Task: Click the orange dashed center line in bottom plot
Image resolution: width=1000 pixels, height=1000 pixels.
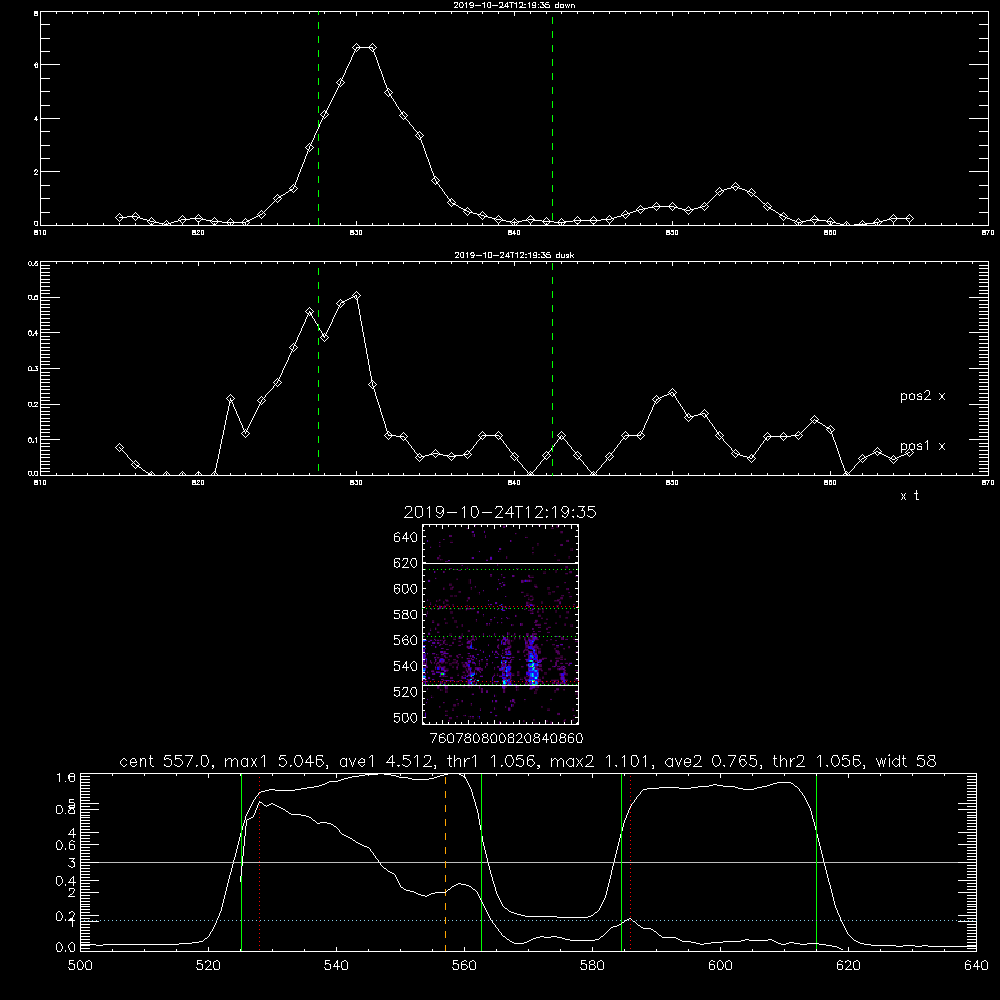Action: (445, 862)
